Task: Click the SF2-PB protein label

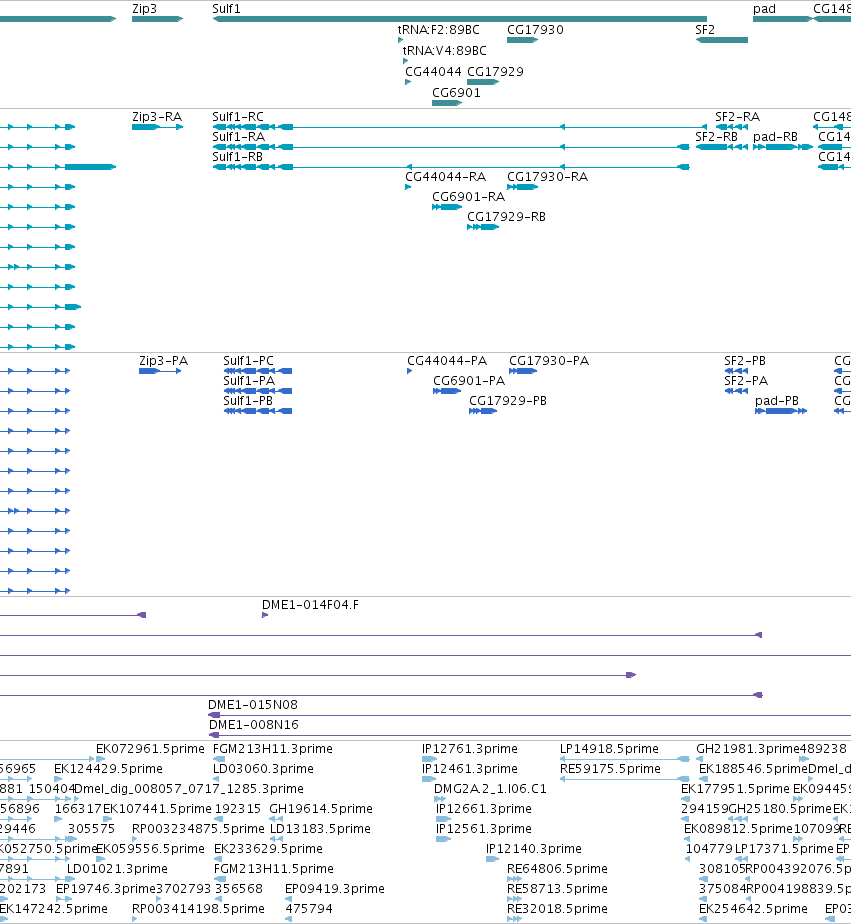Action: click(x=745, y=361)
